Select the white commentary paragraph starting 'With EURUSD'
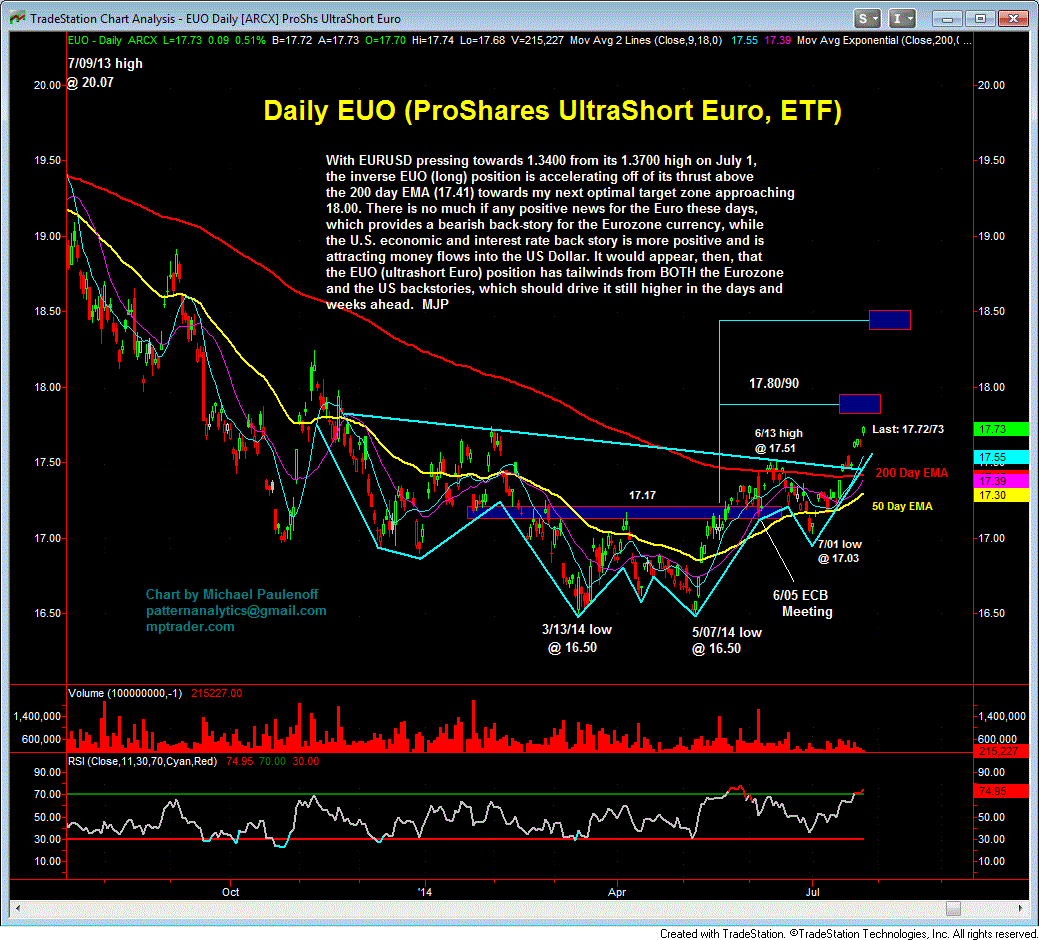Image resolution: width=1039 pixels, height=940 pixels. [560, 233]
